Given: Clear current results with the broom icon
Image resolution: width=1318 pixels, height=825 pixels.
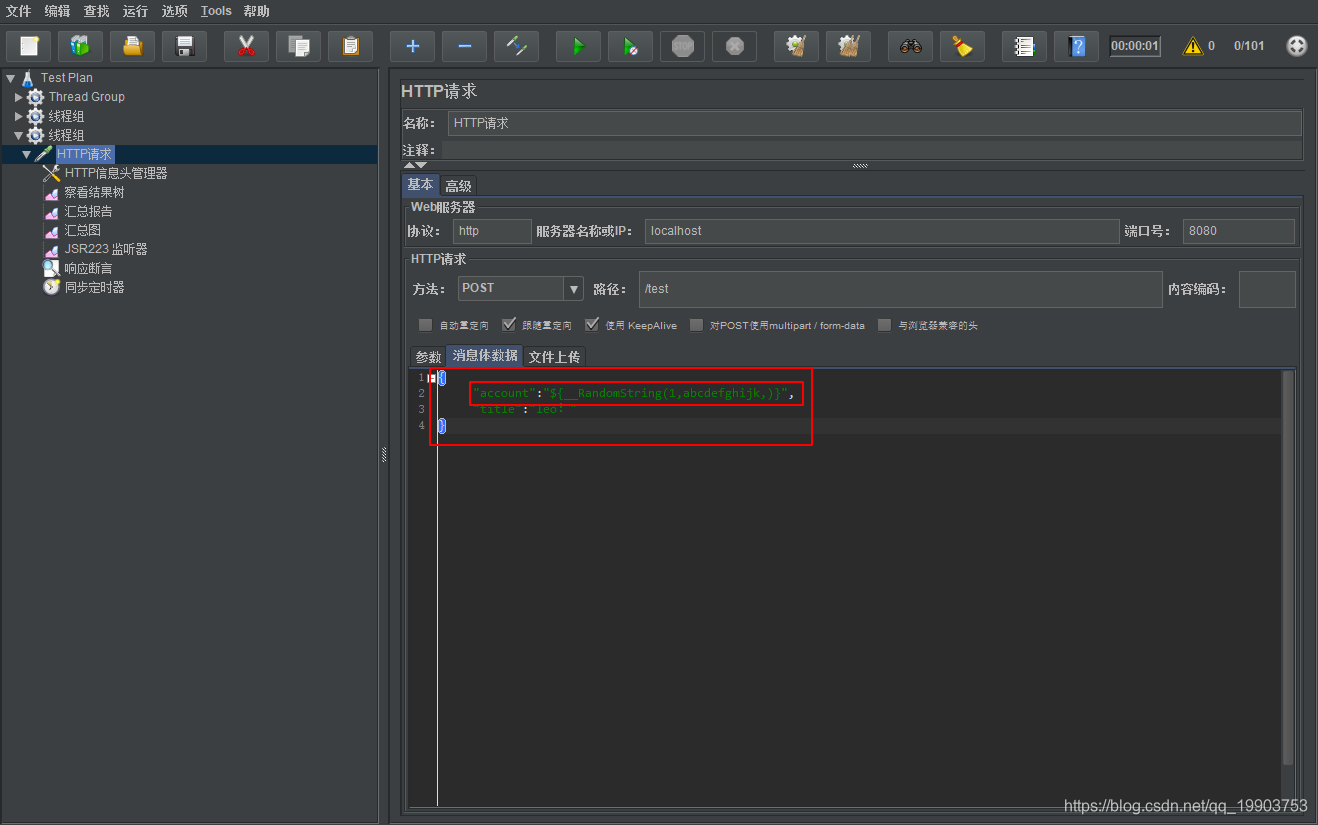Looking at the screenshot, I should [796, 46].
